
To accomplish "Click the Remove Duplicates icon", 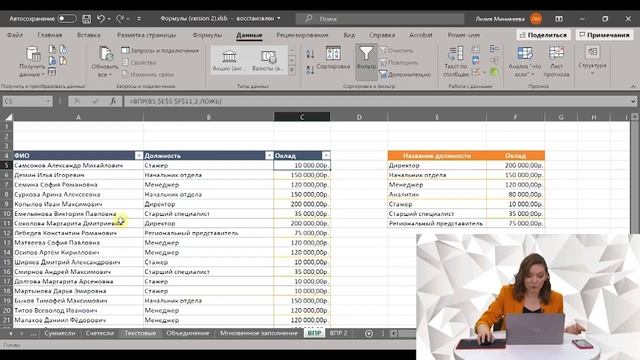I will [476, 61].
